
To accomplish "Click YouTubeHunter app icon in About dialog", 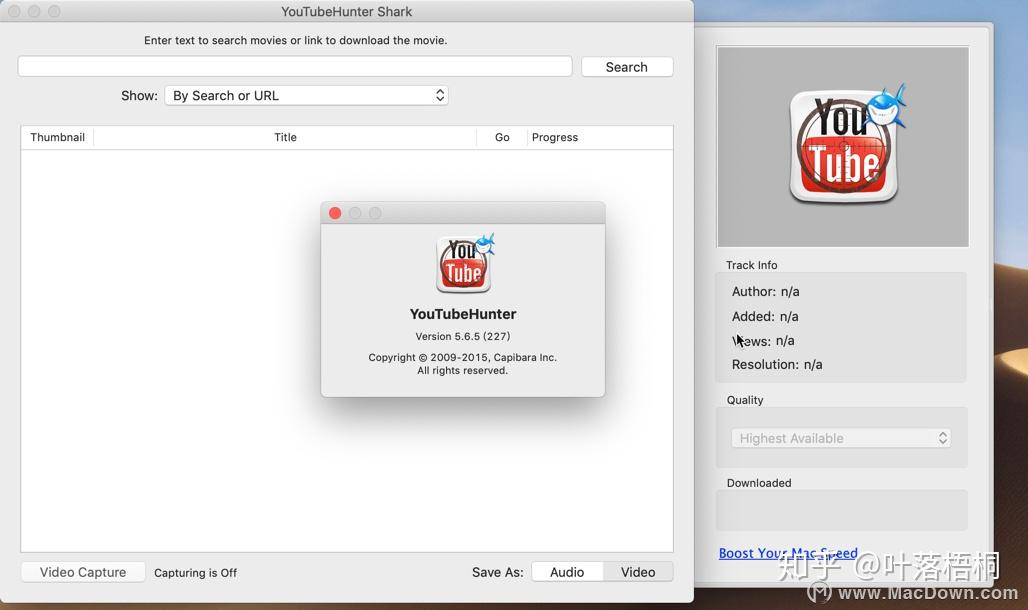I will (x=464, y=263).
